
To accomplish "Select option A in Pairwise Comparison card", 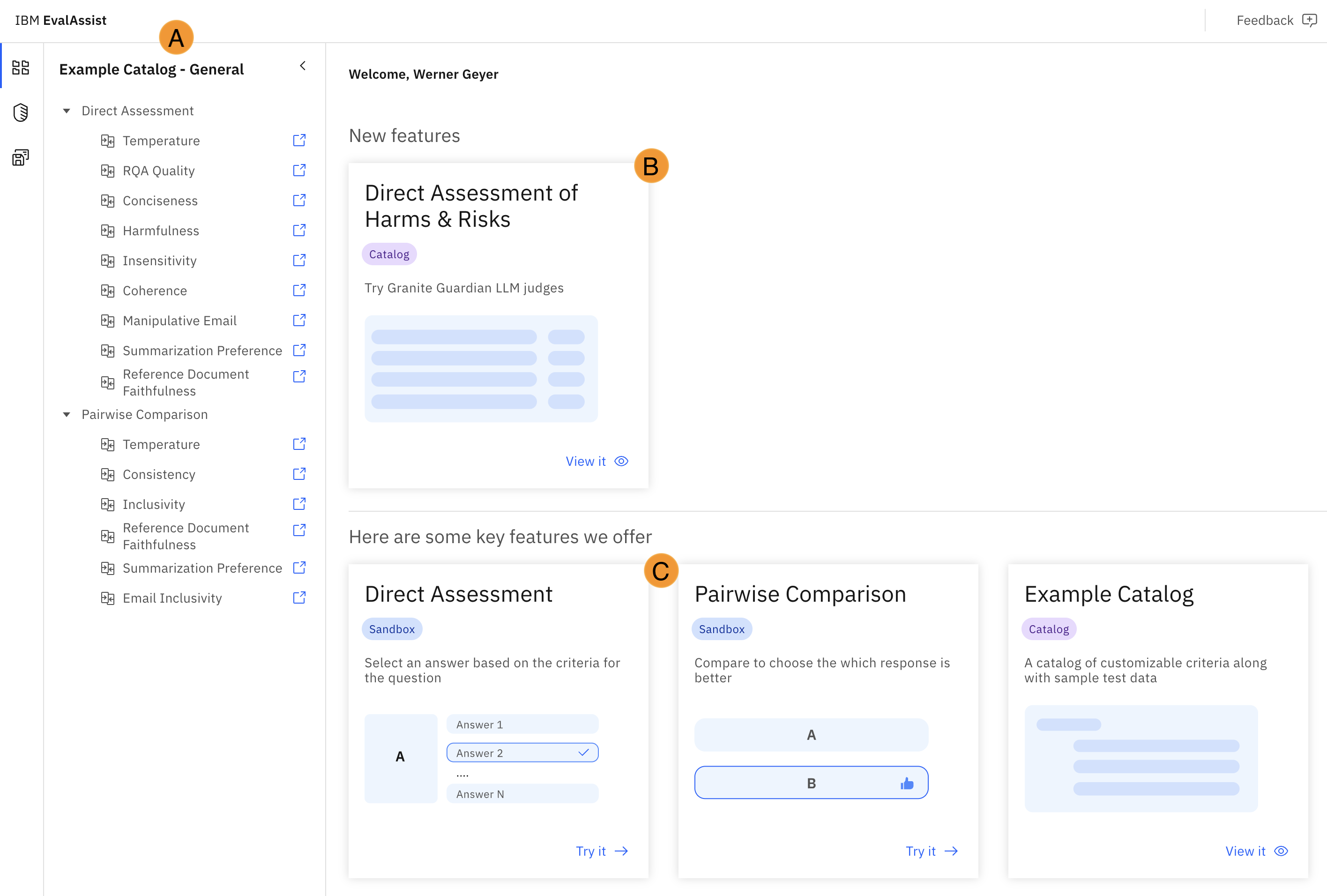I will pyautogui.click(x=811, y=735).
